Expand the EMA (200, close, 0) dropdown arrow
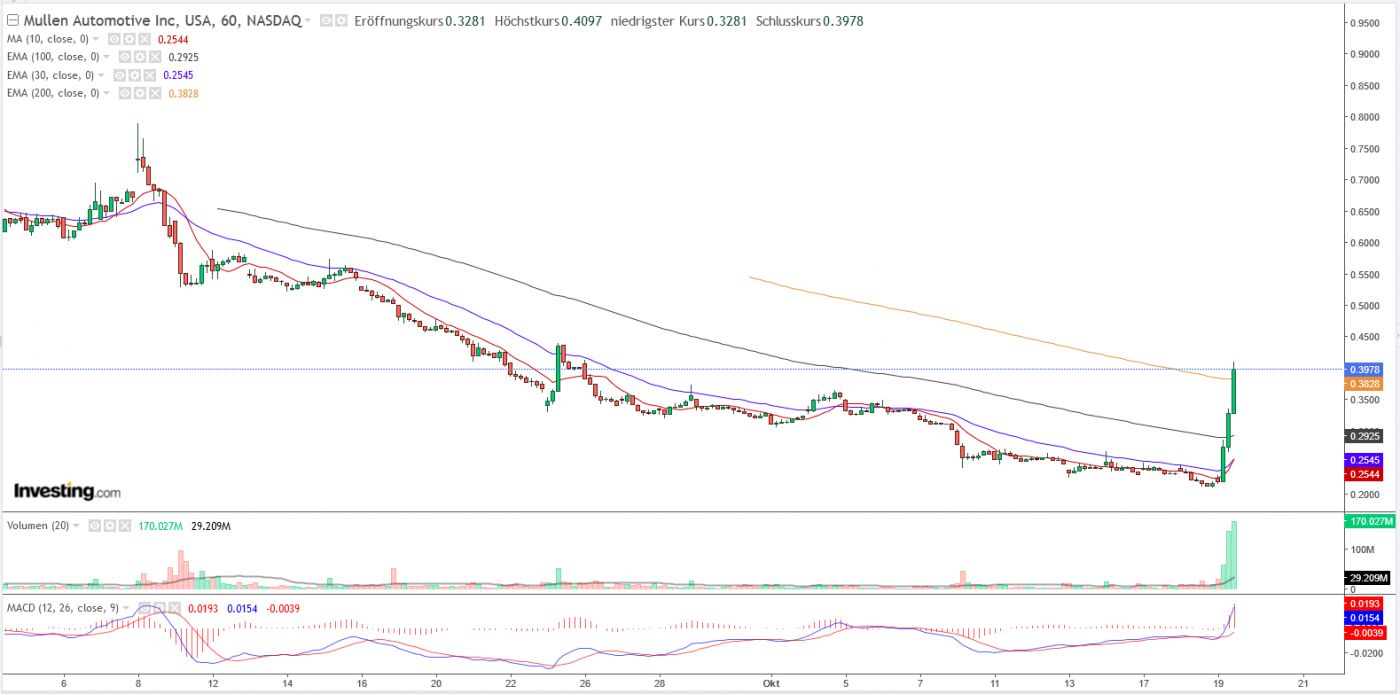 point(107,93)
